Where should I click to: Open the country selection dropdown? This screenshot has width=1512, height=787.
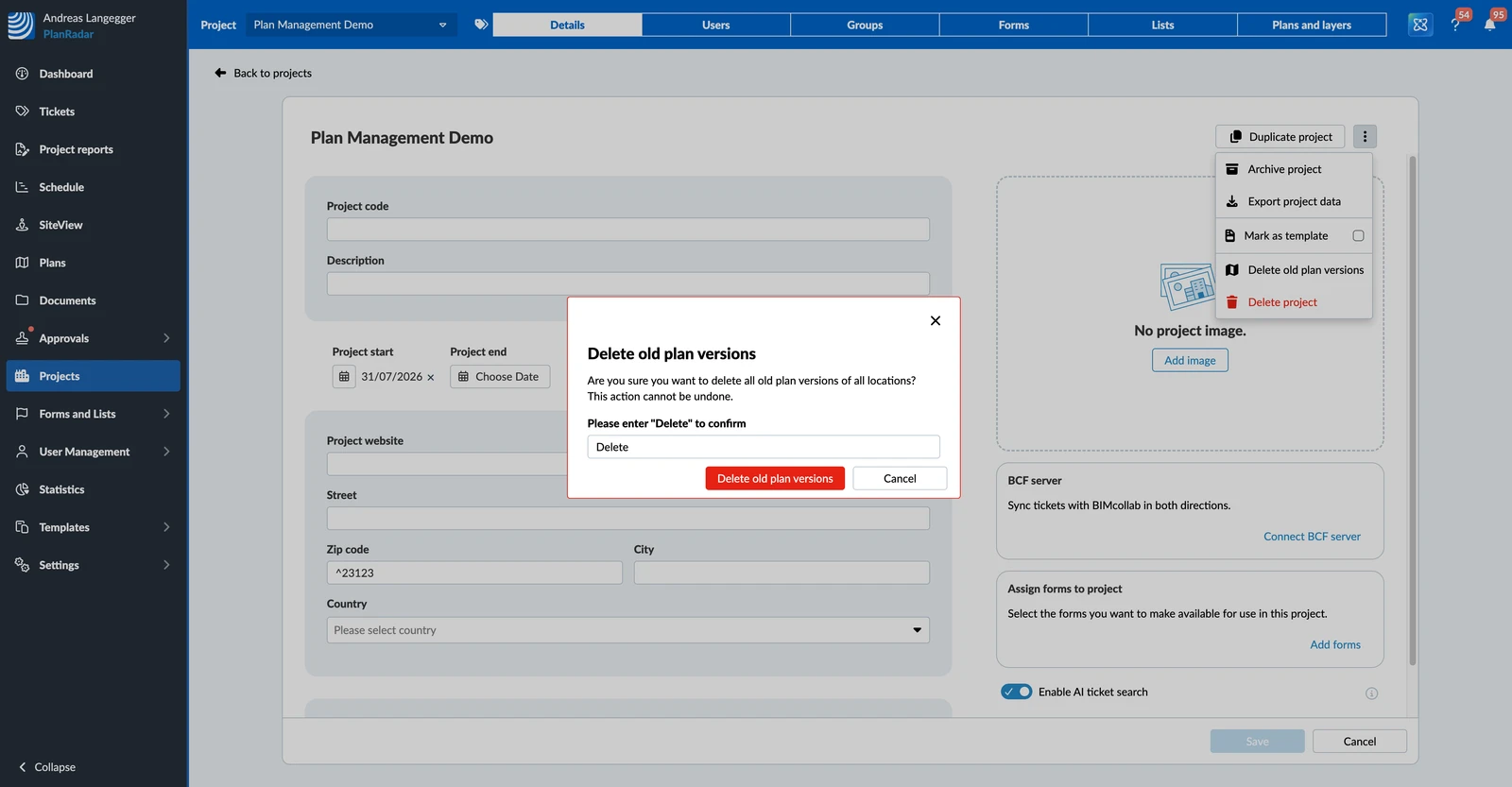[628, 630]
